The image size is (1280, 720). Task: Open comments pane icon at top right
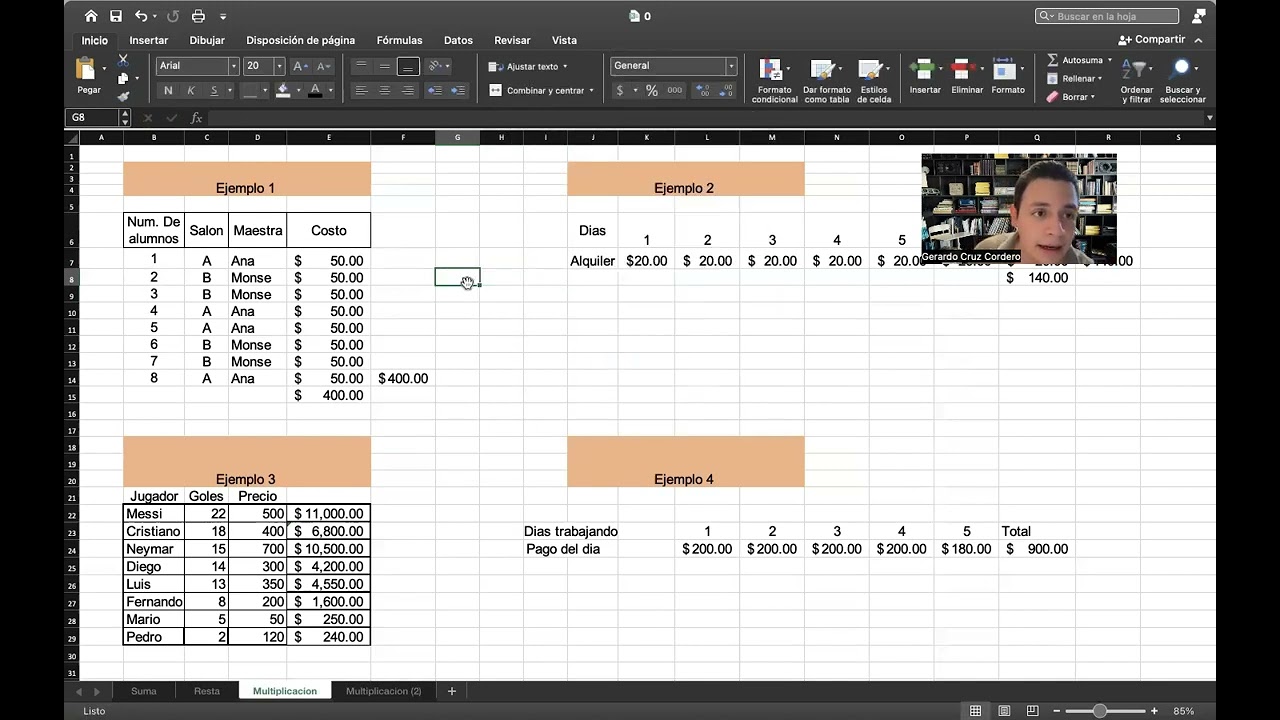(x=1199, y=16)
